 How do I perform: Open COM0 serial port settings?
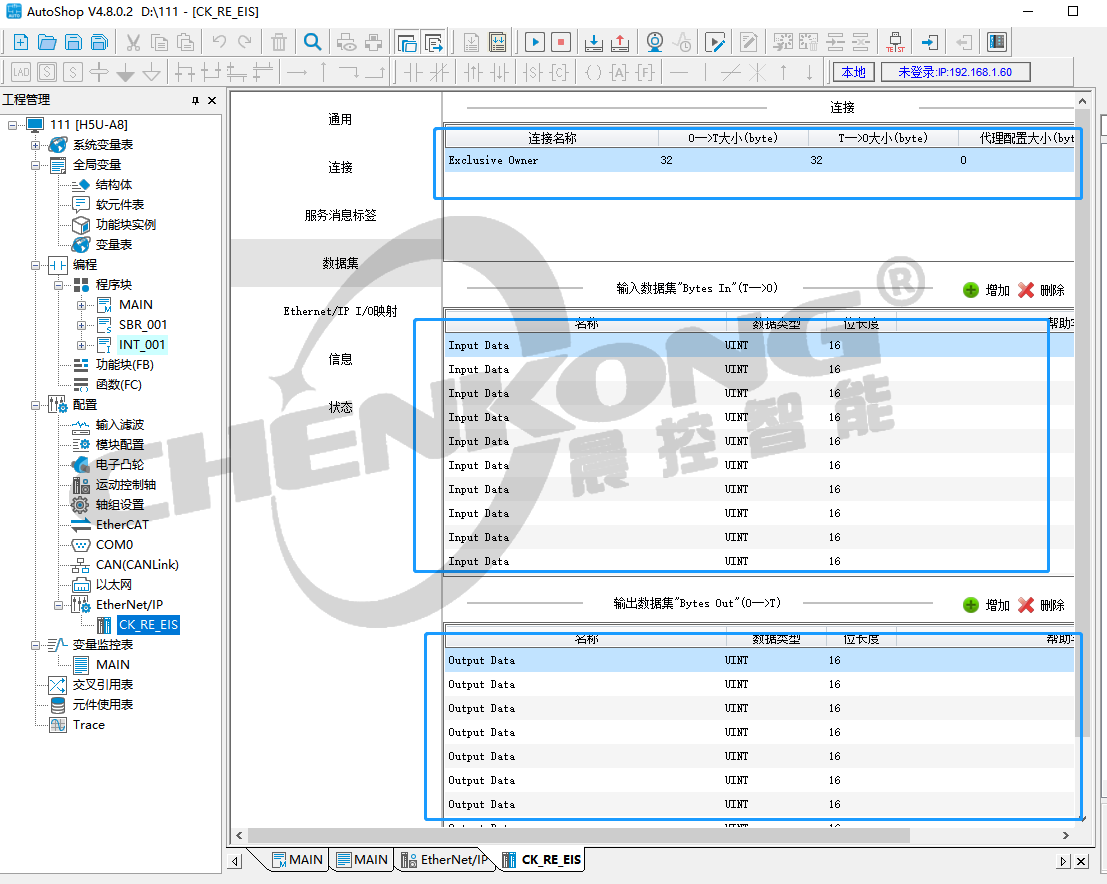tap(114, 544)
